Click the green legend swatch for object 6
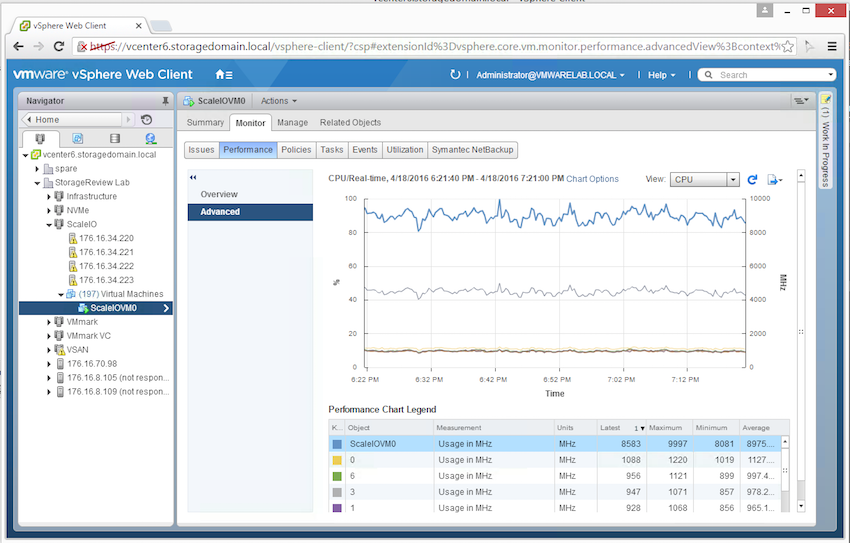The height and width of the screenshot is (543, 850). tap(337, 476)
